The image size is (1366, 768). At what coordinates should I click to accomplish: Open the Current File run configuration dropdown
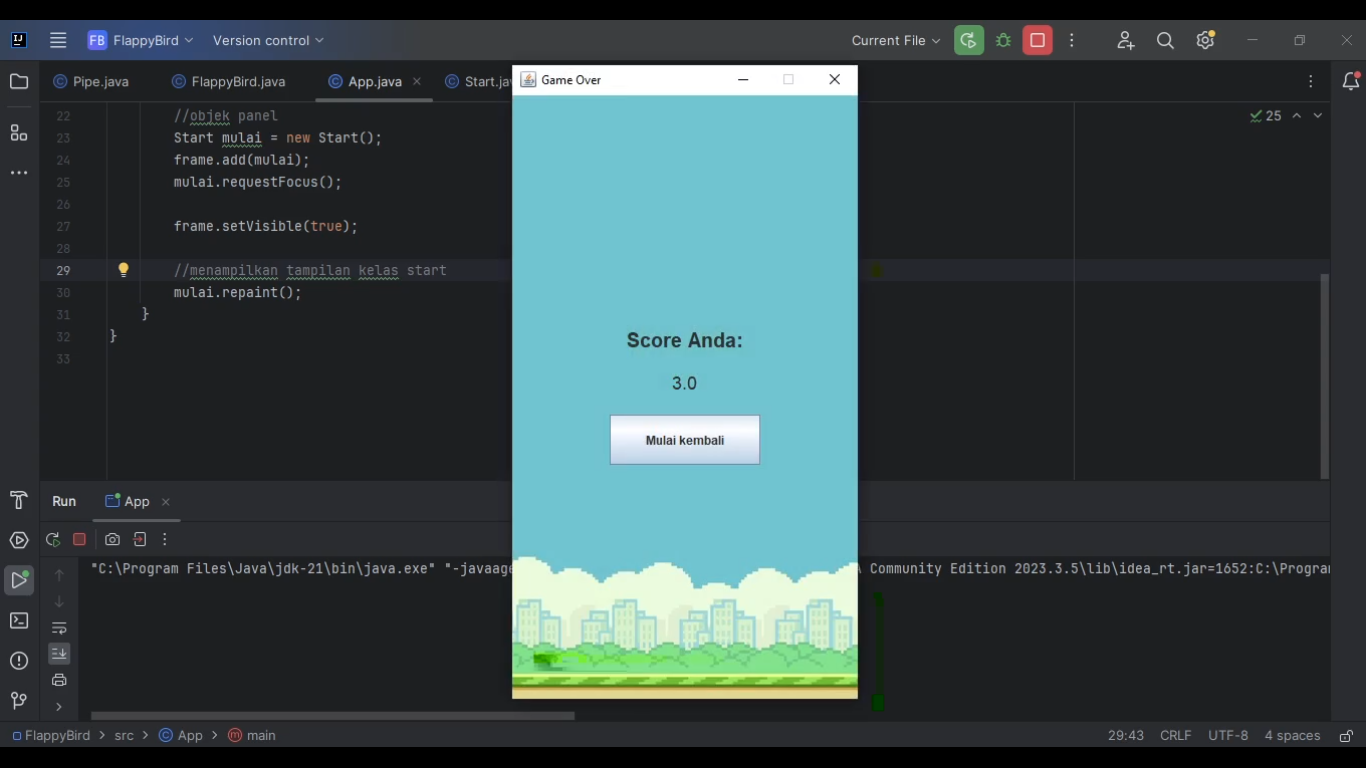click(x=895, y=41)
